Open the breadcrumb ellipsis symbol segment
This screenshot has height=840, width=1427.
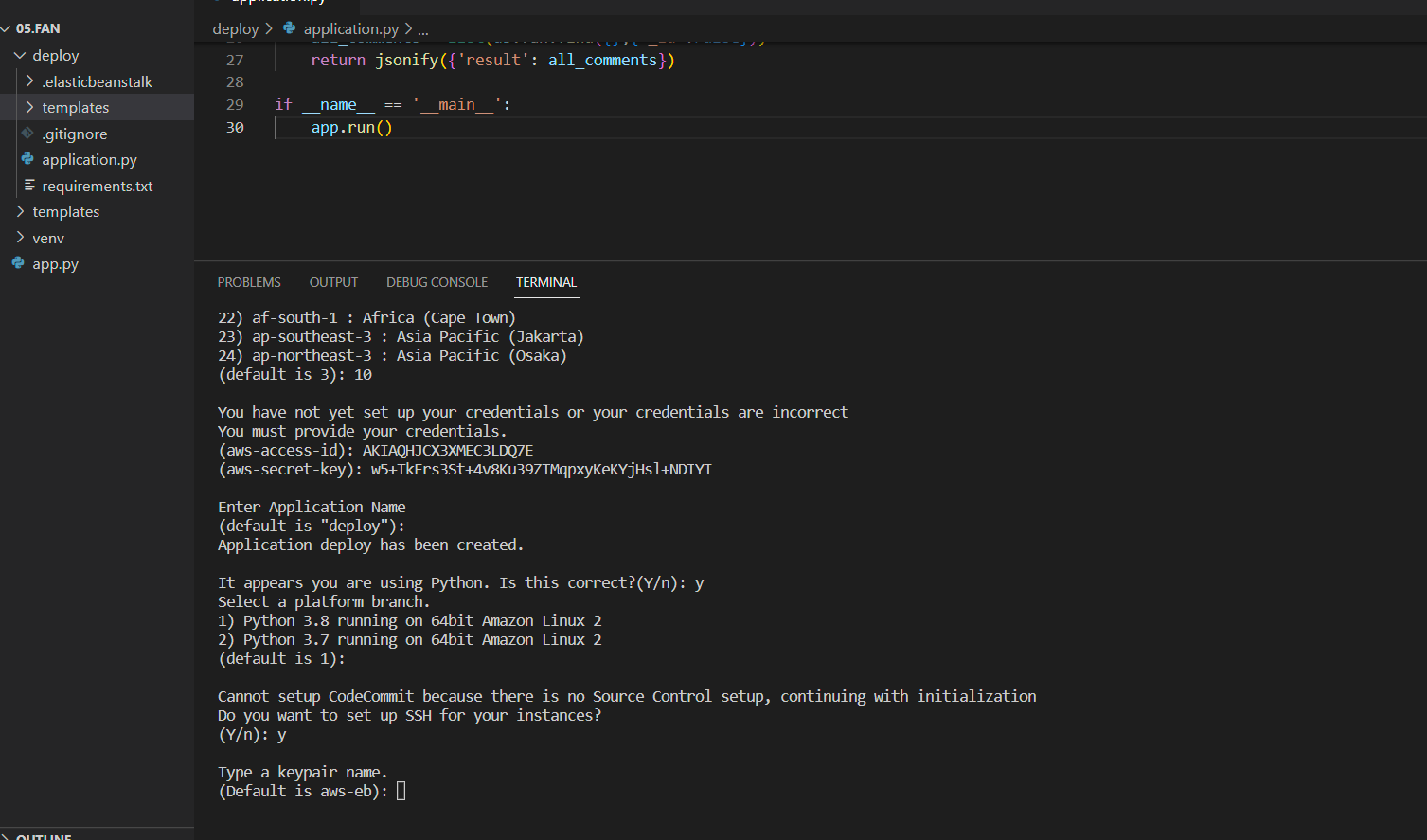click(423, 29)
